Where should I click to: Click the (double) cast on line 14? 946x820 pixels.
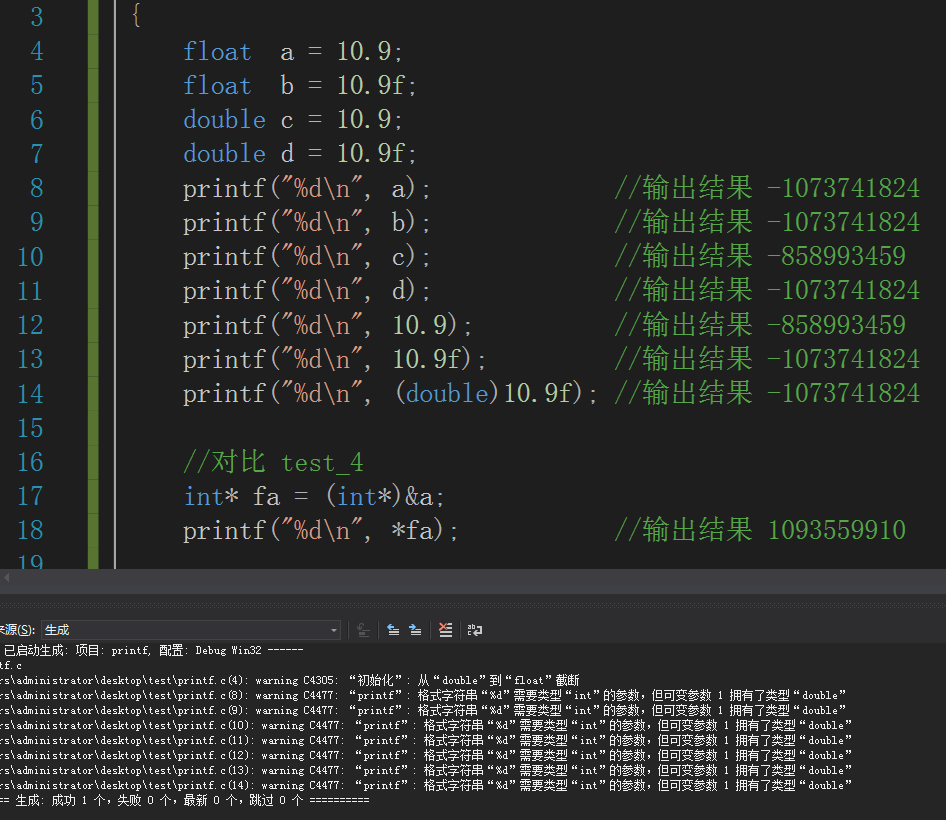(447, 393)
